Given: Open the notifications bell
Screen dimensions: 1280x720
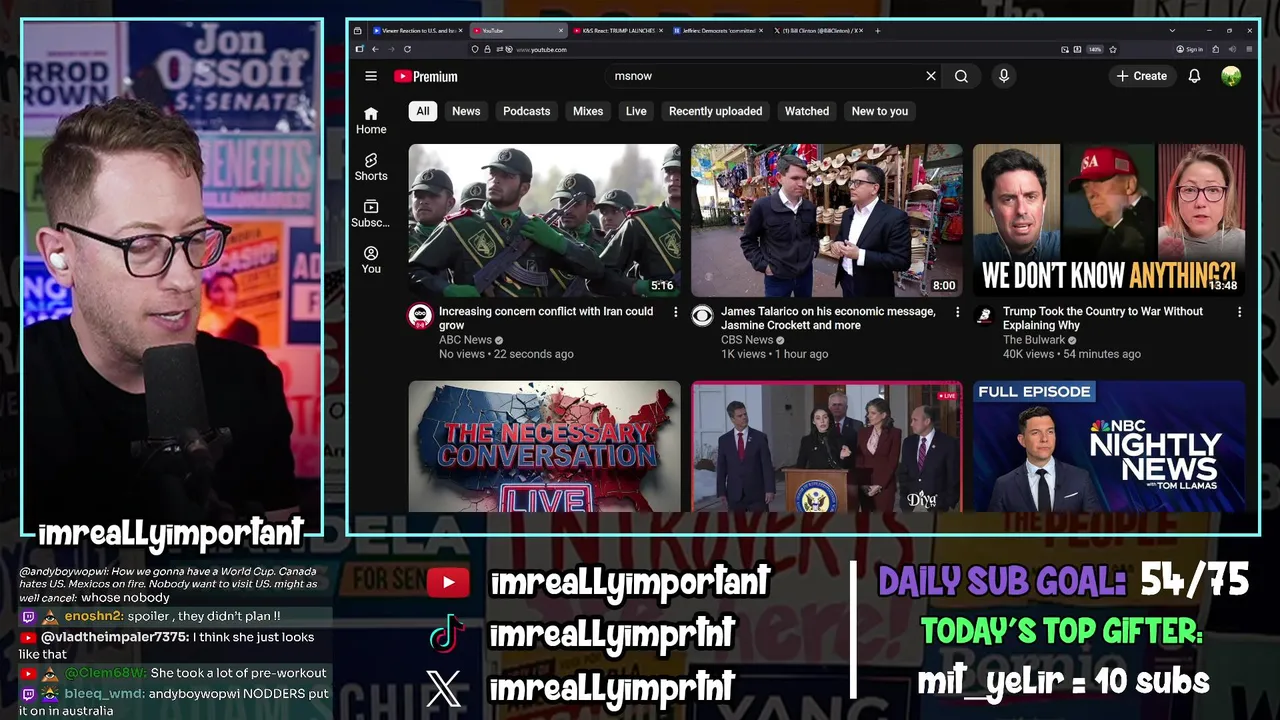Looking at the screenshot, I should 1194,76.
